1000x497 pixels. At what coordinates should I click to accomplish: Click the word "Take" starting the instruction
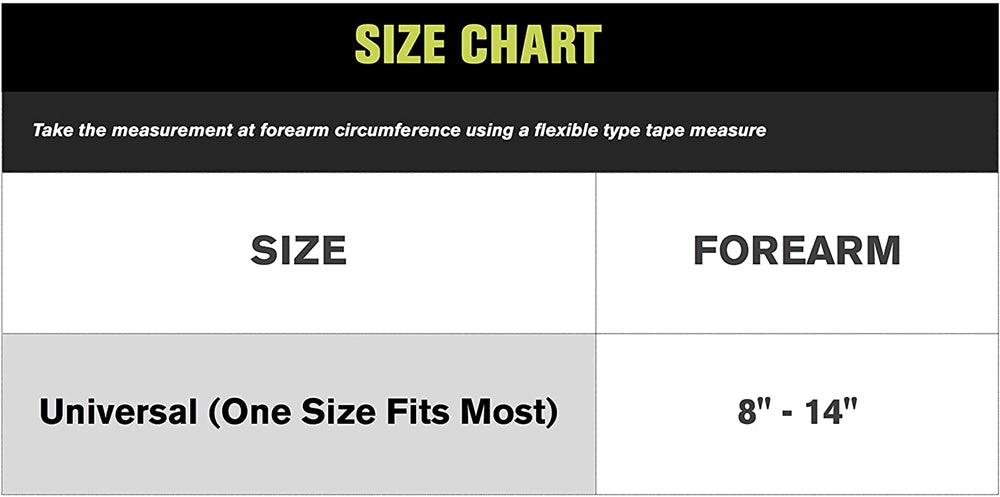pyautogui.click(x=51, y=130)
